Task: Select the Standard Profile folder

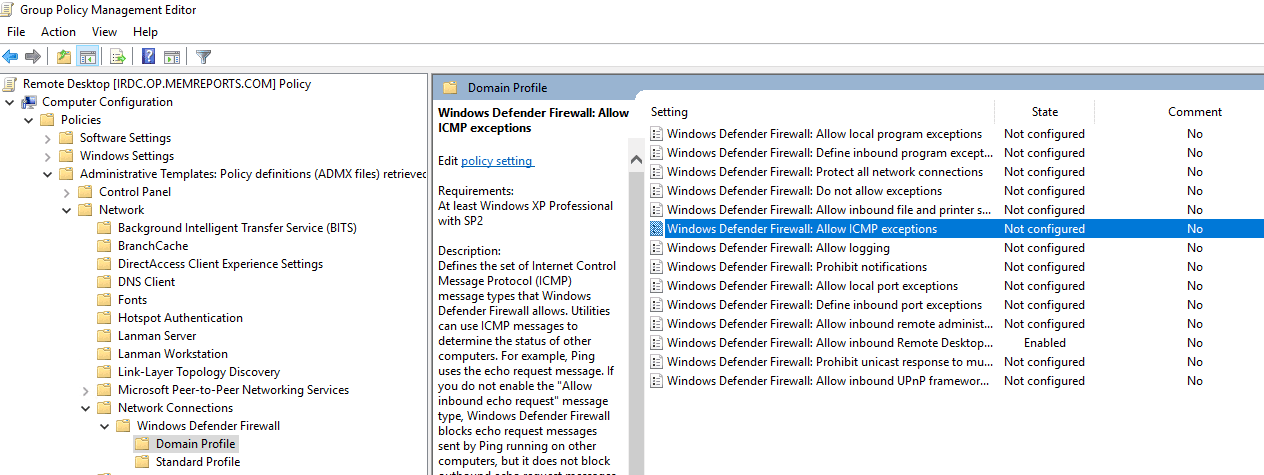Action: tap(198, 462)
